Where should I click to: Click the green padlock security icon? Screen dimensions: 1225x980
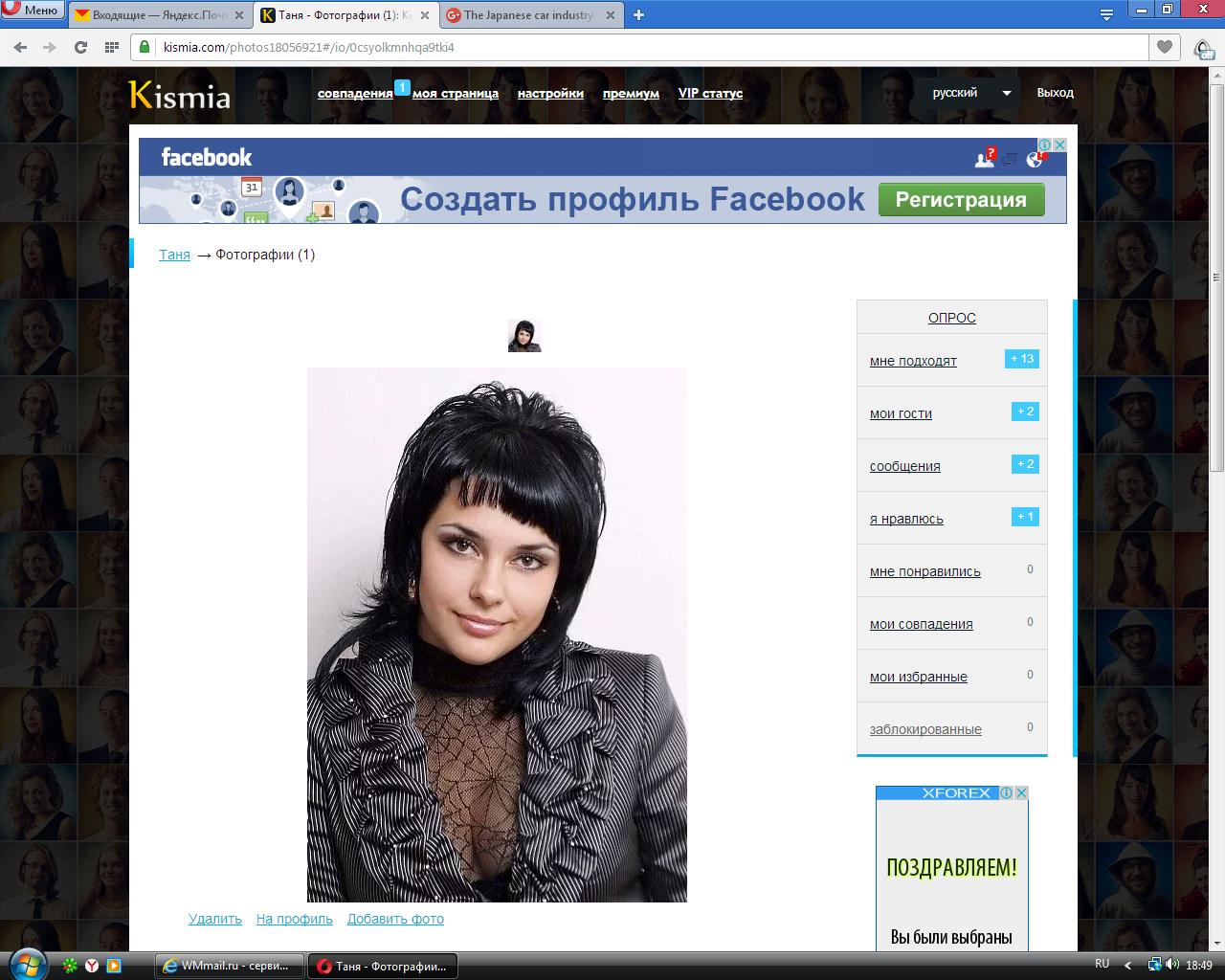point(145,47)
